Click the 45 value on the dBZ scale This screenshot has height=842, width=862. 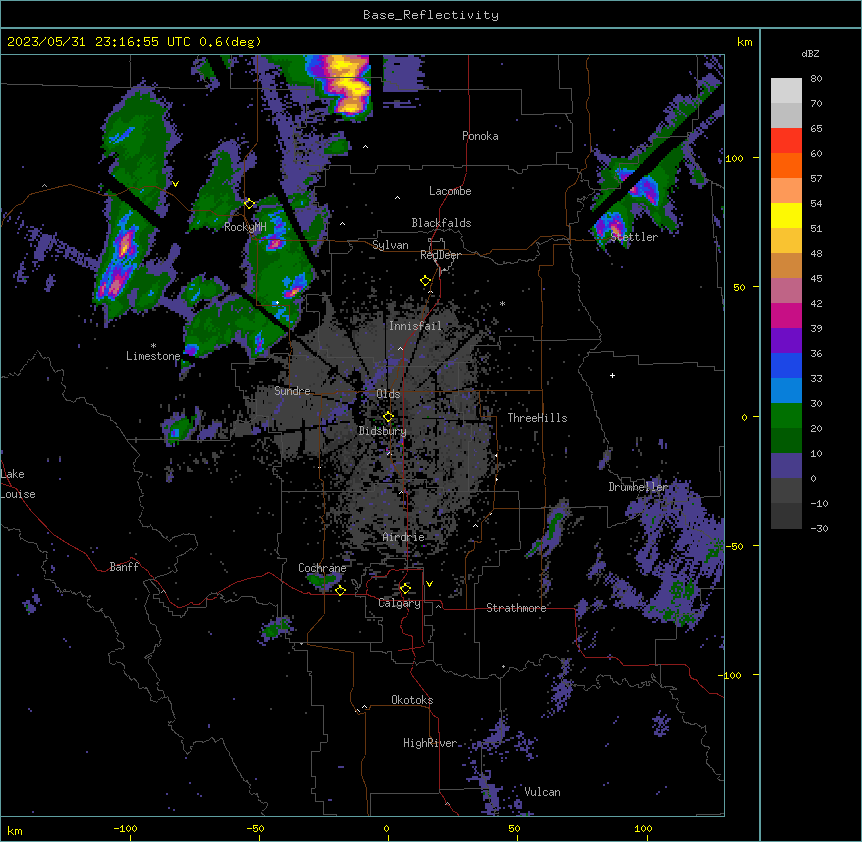[x=816, y=279]
